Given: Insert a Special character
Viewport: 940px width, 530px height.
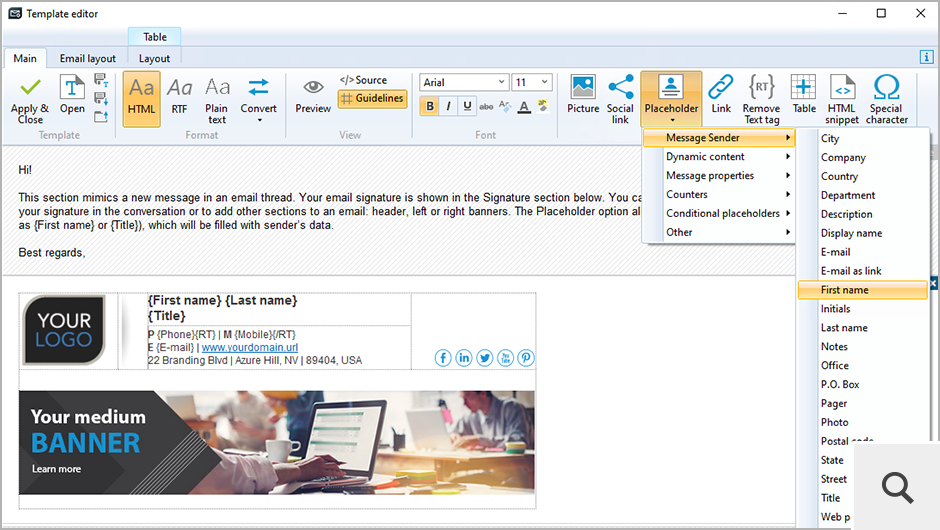Looking at the screenshot, I should point(887,100).
